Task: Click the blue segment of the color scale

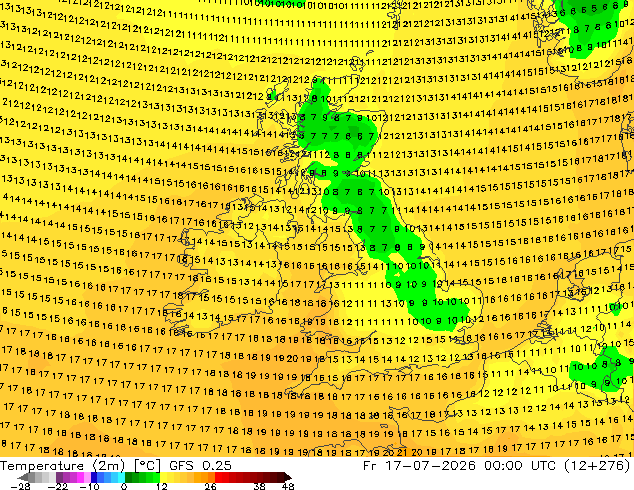Action: click(x=108, y=477)
